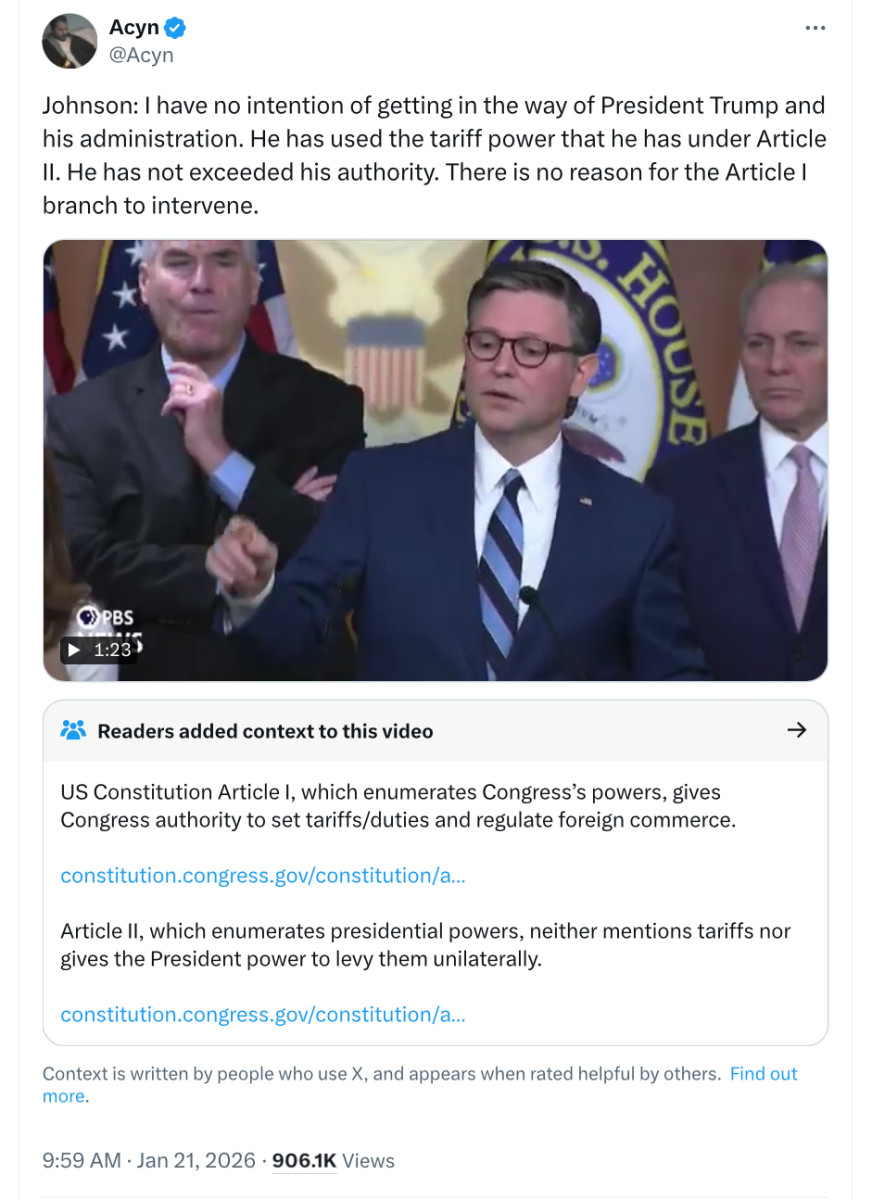Click the note paragraph about Article I
Screen dimensions: 872x1200
pos(398,806)
